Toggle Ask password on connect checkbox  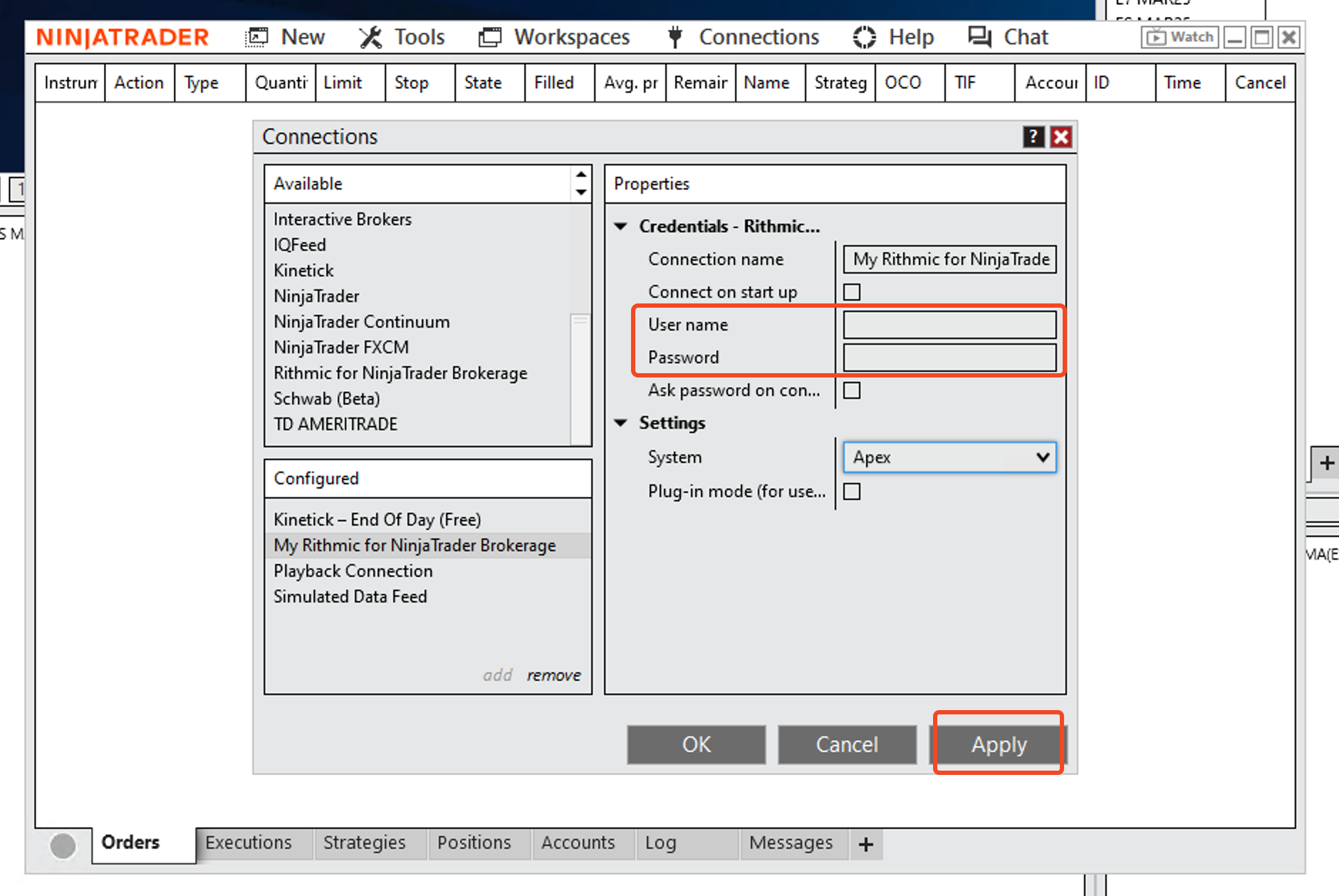point(852,390)
